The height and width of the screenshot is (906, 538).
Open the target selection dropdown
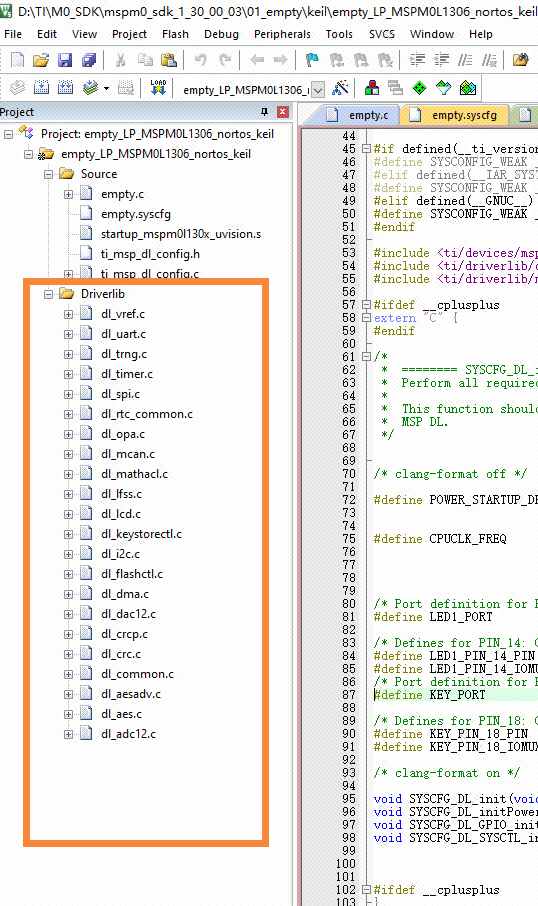(318, 90)
